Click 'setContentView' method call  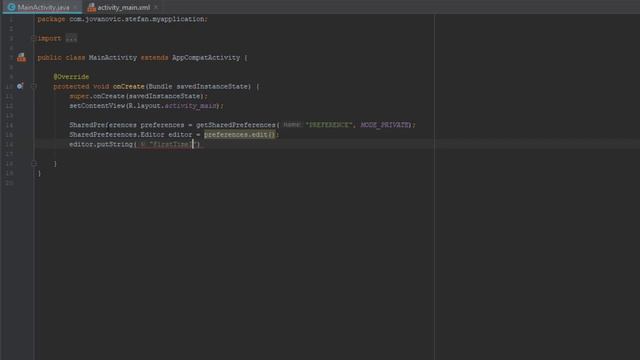97,106
